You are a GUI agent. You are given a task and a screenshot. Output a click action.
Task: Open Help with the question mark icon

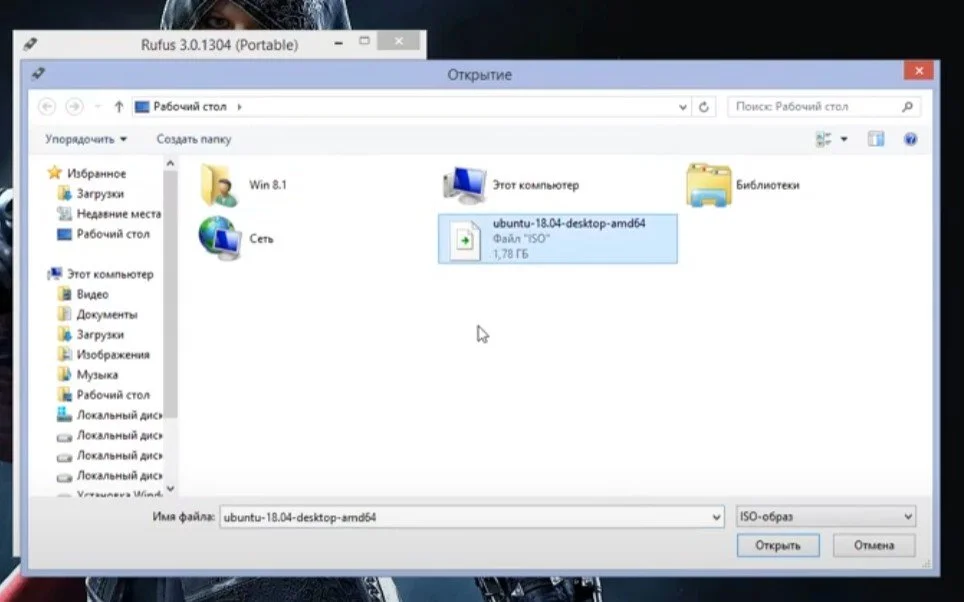tap(911, 140)
